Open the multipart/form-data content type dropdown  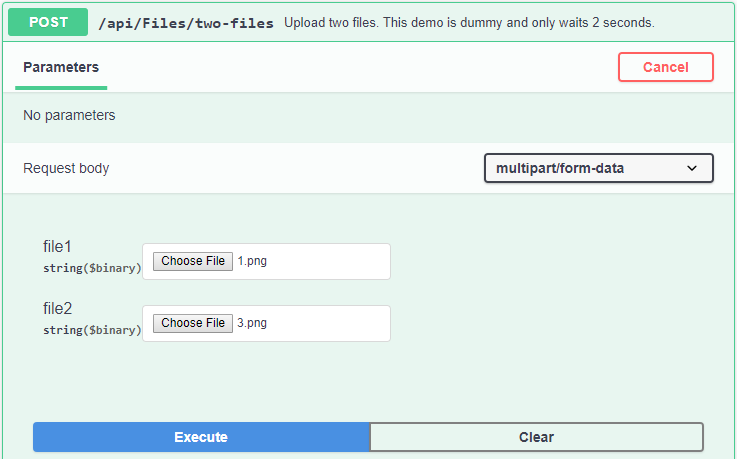click(599, 168)
